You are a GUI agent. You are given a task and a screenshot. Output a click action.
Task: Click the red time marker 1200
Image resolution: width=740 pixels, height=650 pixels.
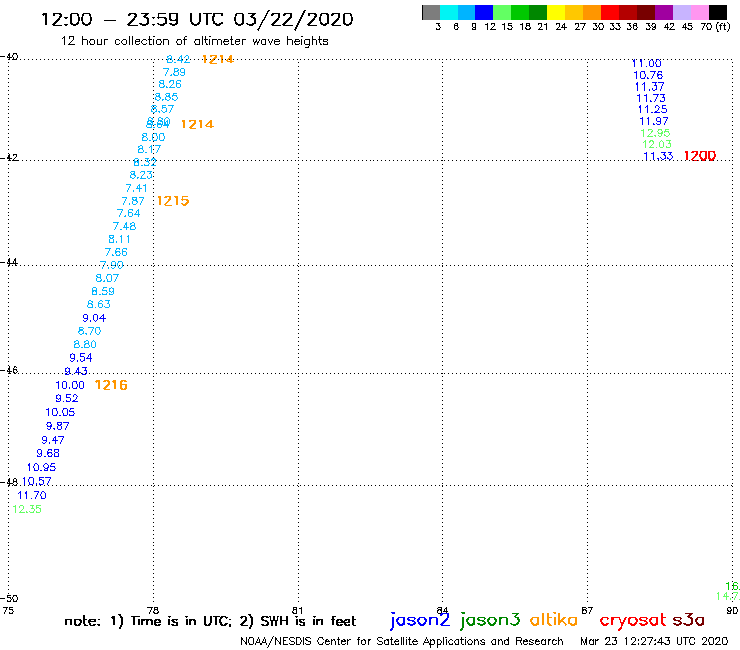tap(700, 156)
